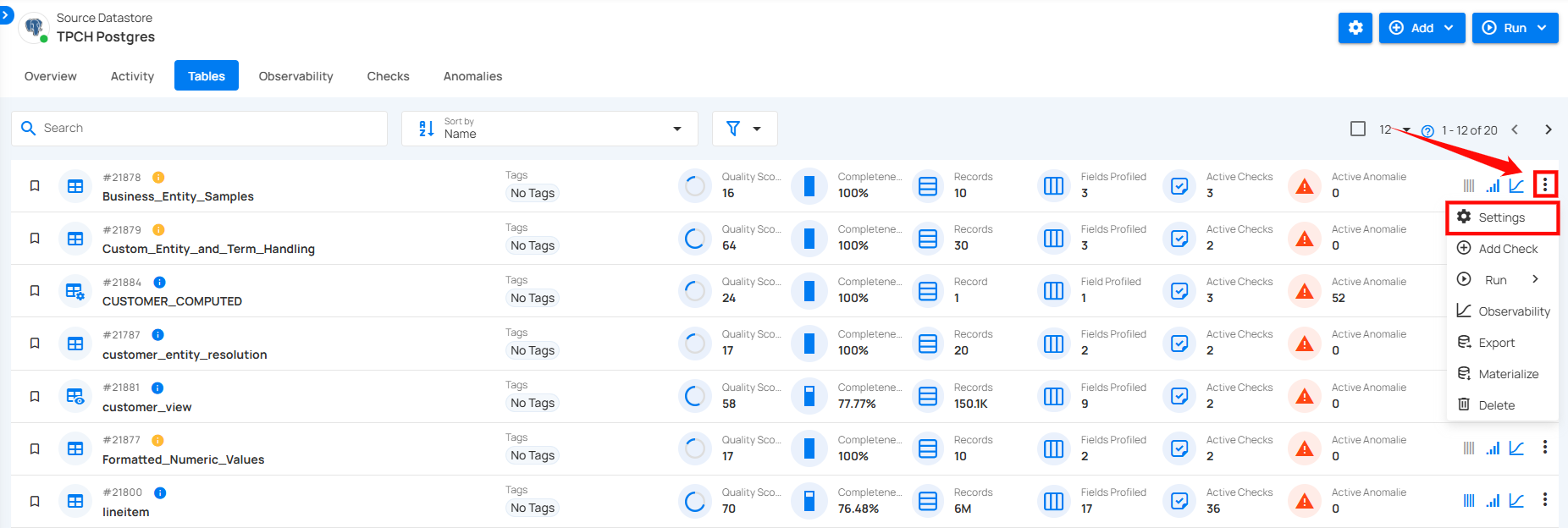Open line chart icon for Formatted_Numeric_Values

pyautogui.click(x=1516, y=448)
